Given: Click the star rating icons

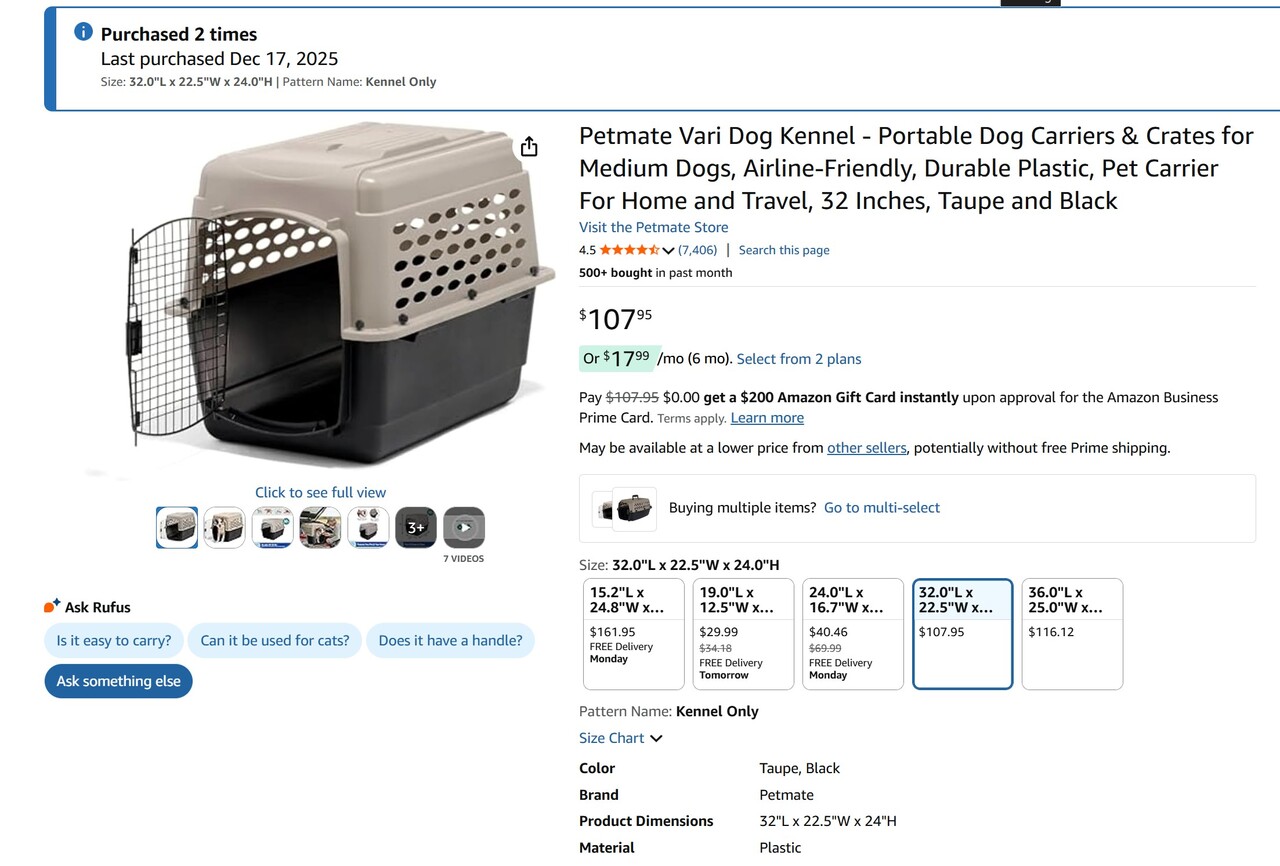Looking at the screenshot, I should [x=628, y=250].
